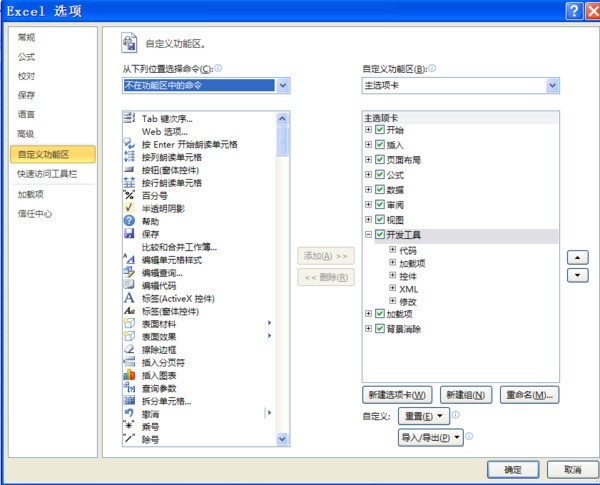
Task: Move selected tab down with arrow button
Action: pyautogui.click(x=577, y=275)
